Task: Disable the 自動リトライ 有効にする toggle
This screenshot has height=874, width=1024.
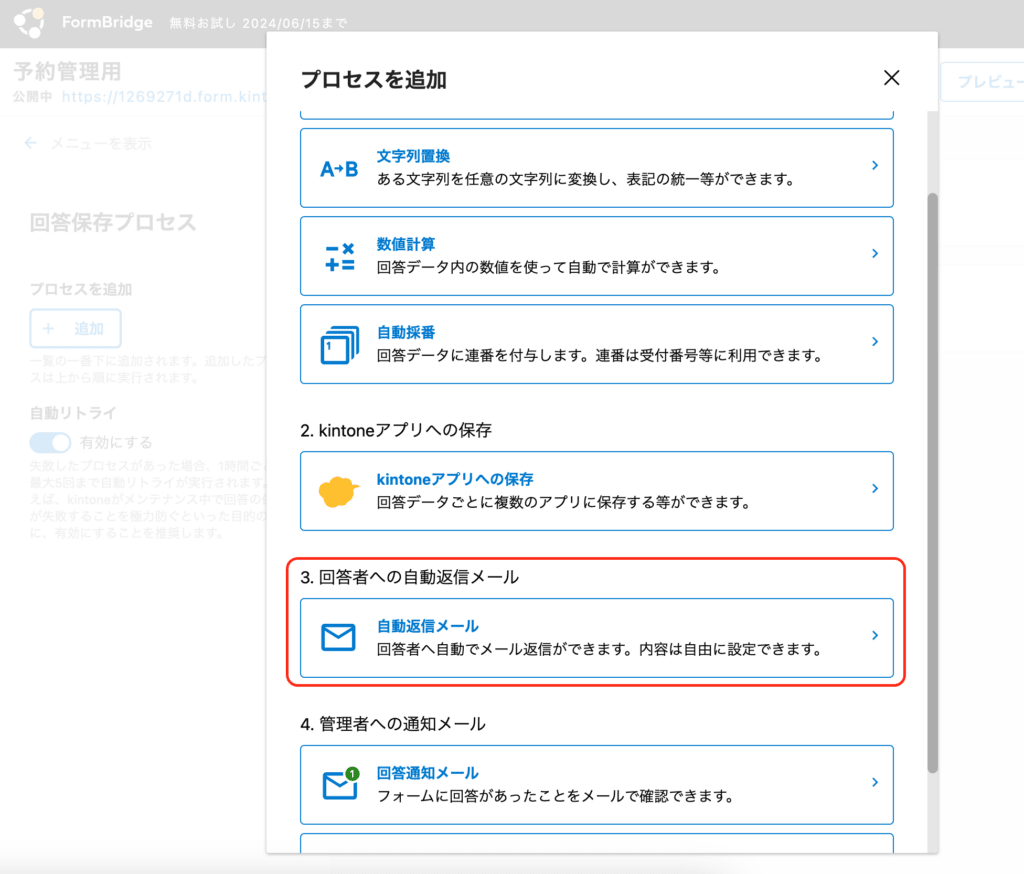Action: [50, 442]
